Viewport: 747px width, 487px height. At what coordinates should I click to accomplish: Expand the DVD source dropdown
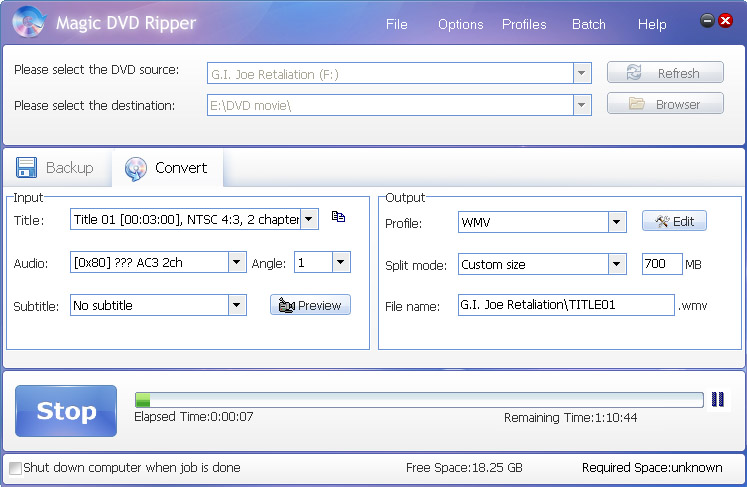(581, 73)
